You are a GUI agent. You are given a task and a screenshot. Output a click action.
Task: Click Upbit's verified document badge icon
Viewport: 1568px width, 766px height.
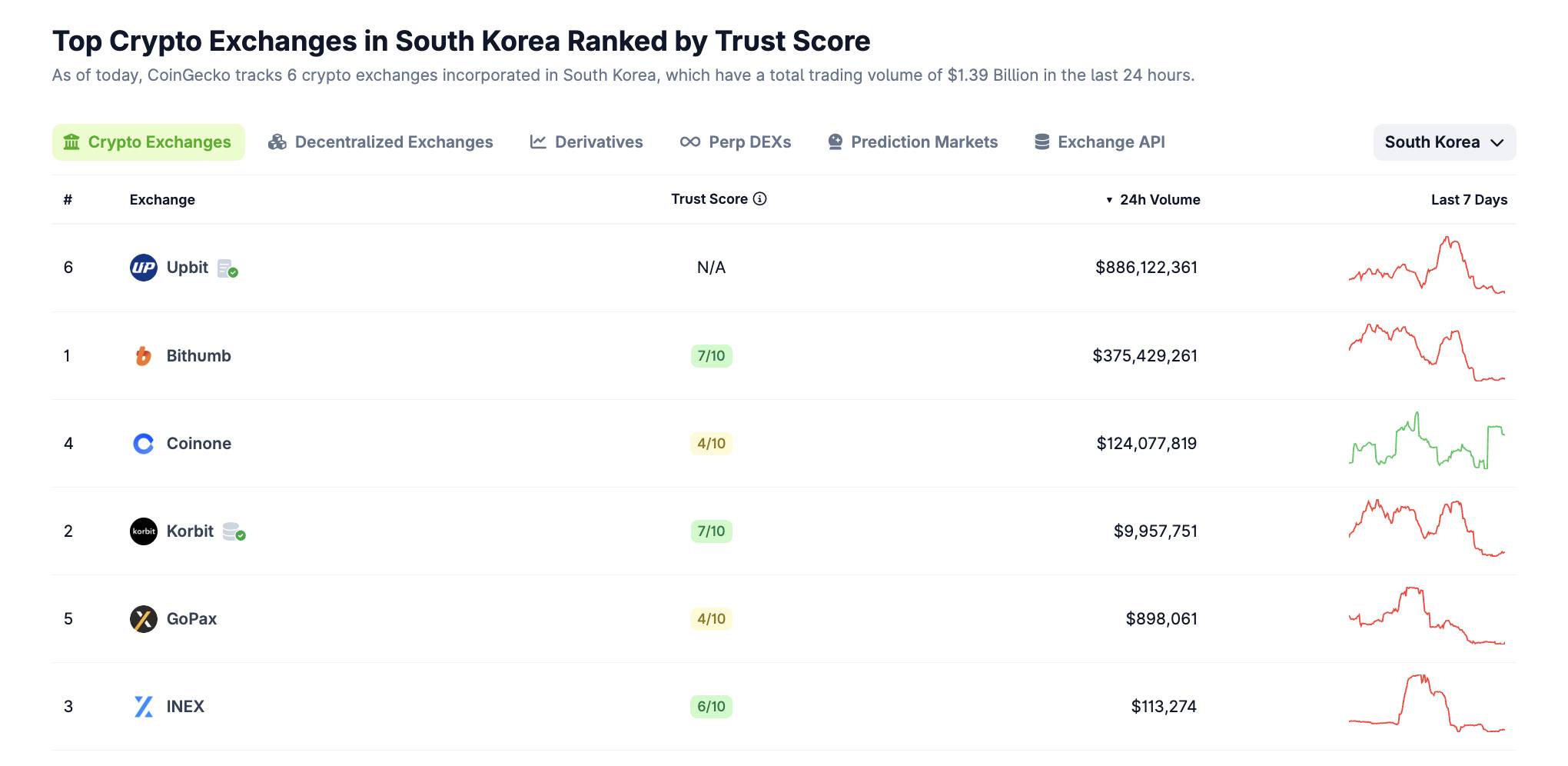pyautogui.click(x=227, y=268)
